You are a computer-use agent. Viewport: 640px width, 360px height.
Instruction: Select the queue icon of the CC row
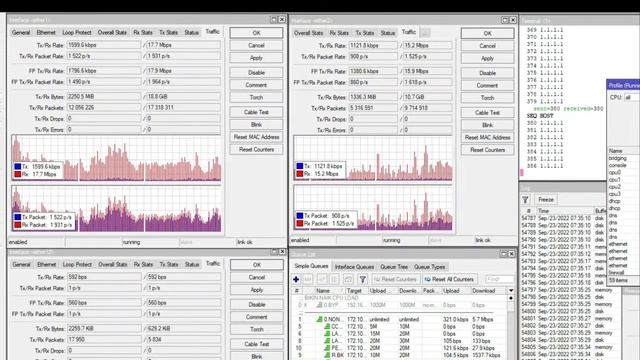(327, 327)
